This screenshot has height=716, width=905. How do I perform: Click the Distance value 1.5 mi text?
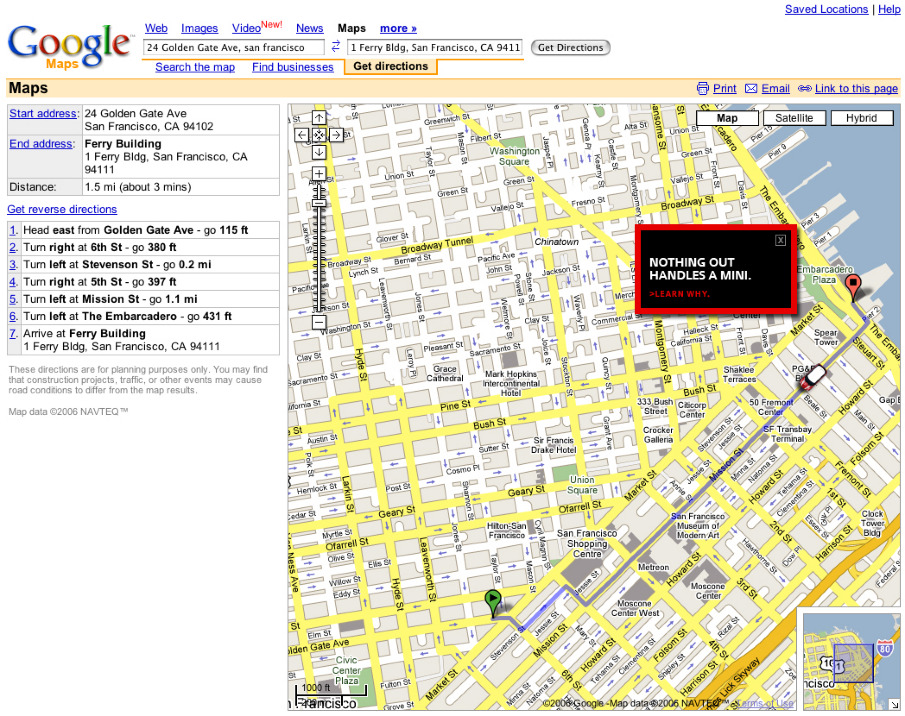pyautogui.click(x=138, y=187)
